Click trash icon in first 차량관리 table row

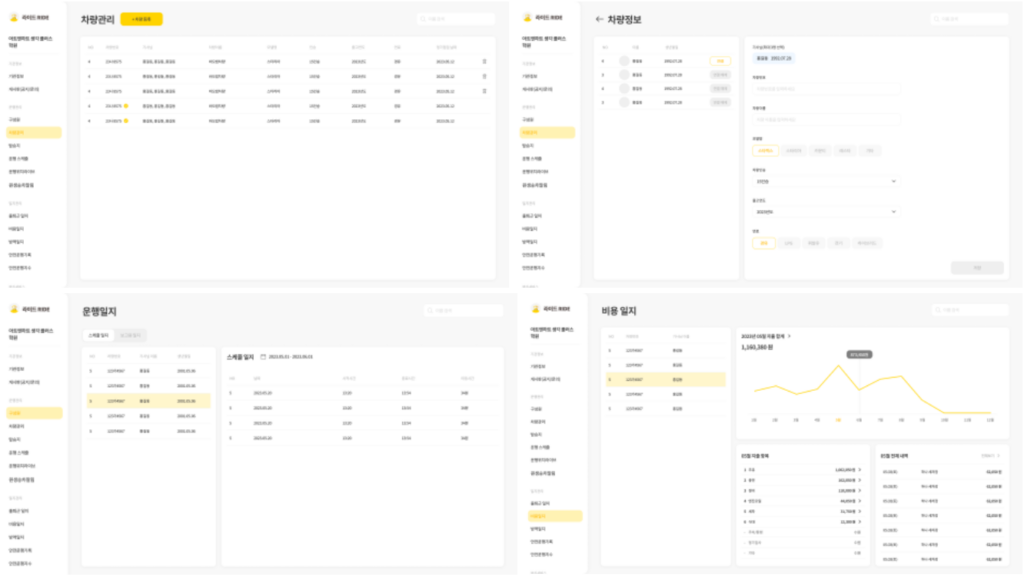[x=484, y=61]
